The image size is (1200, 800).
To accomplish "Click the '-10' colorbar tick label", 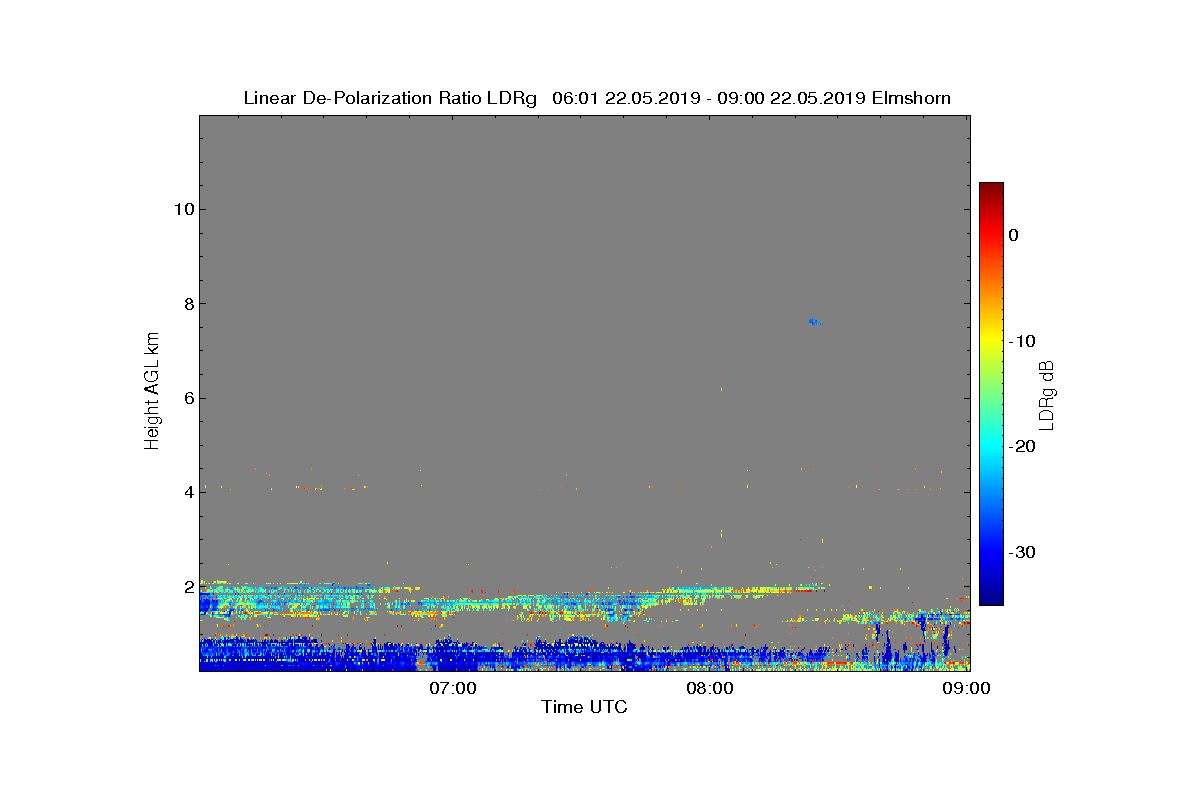I will coord(1022,341).
